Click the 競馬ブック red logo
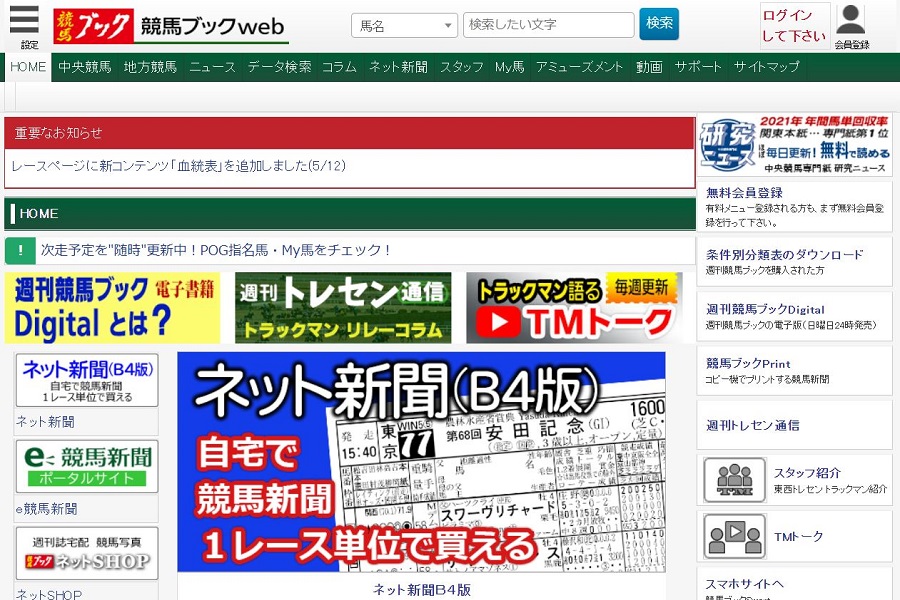This screenshot has height=600, width=900. pos(94,26)
